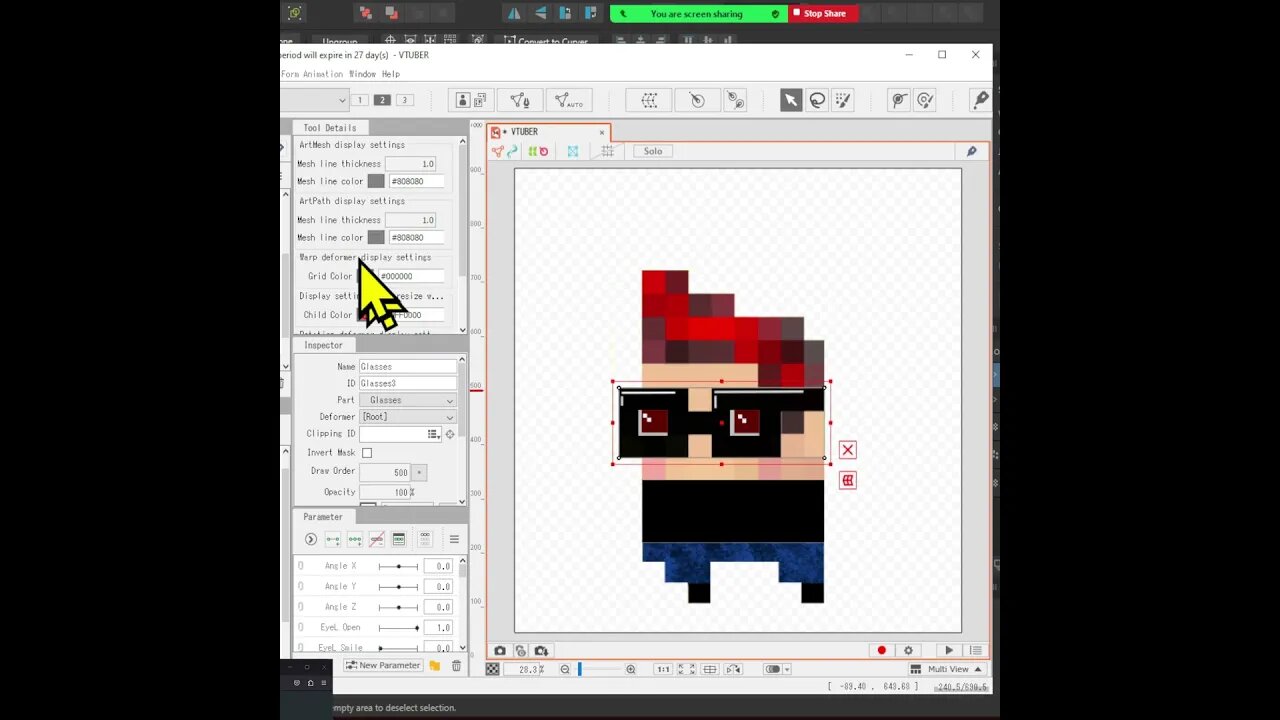This screenshot has width=1280, height=720.
Task: Close the VTUBER document tab
Action: tap(602, 132)
